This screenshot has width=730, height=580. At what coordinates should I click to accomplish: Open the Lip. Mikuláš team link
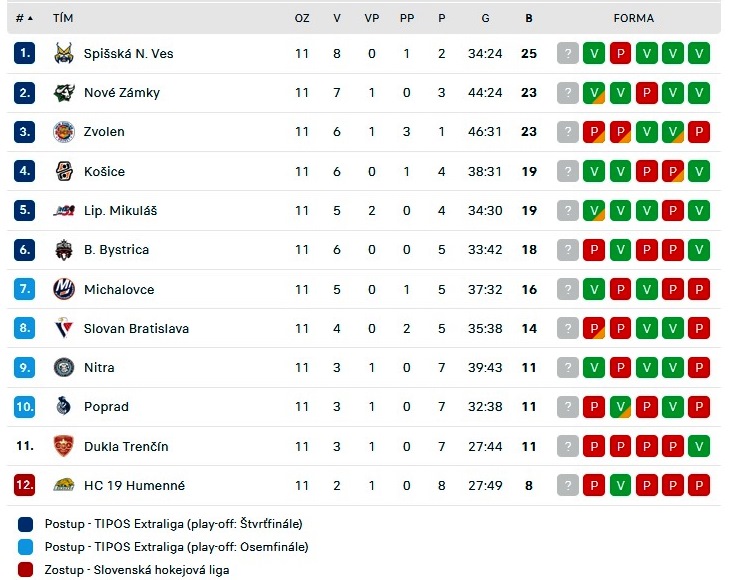pyautogui.click(x=120, y=211)
